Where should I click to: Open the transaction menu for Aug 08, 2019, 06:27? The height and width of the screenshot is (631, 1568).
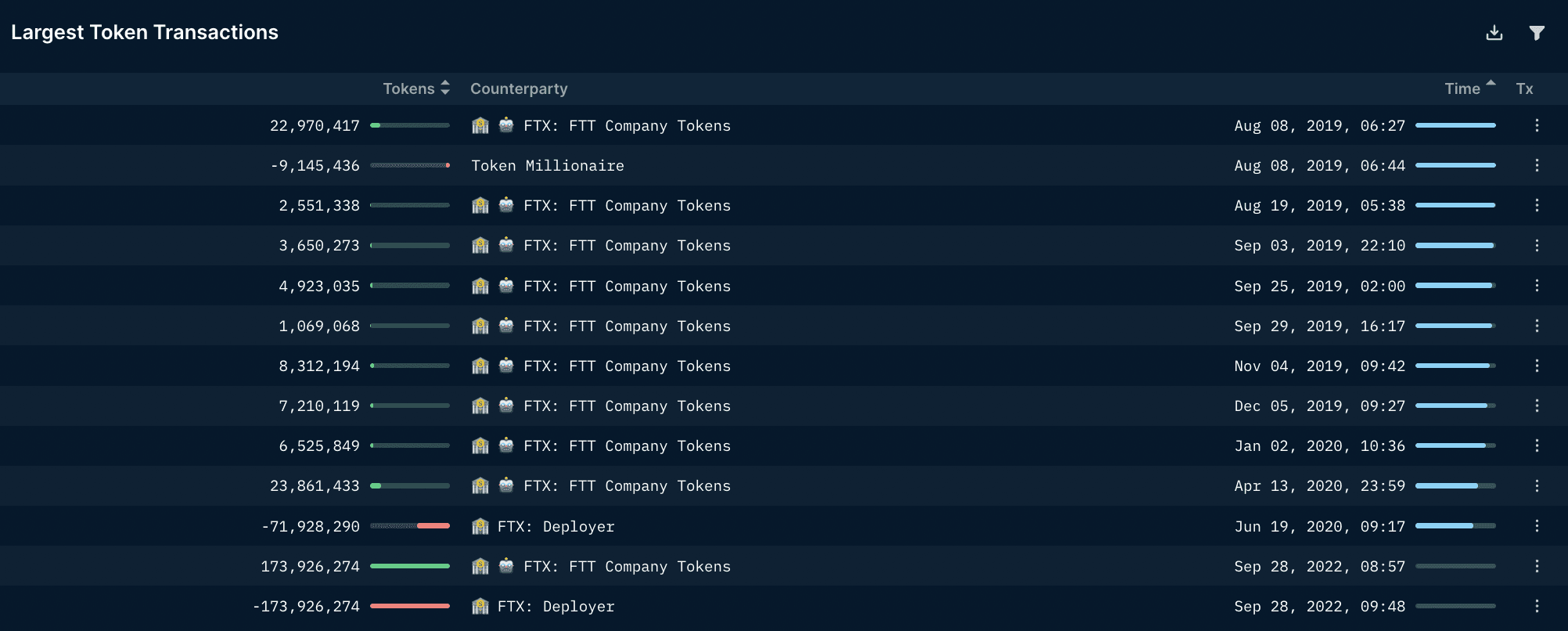coord(1537,125)
